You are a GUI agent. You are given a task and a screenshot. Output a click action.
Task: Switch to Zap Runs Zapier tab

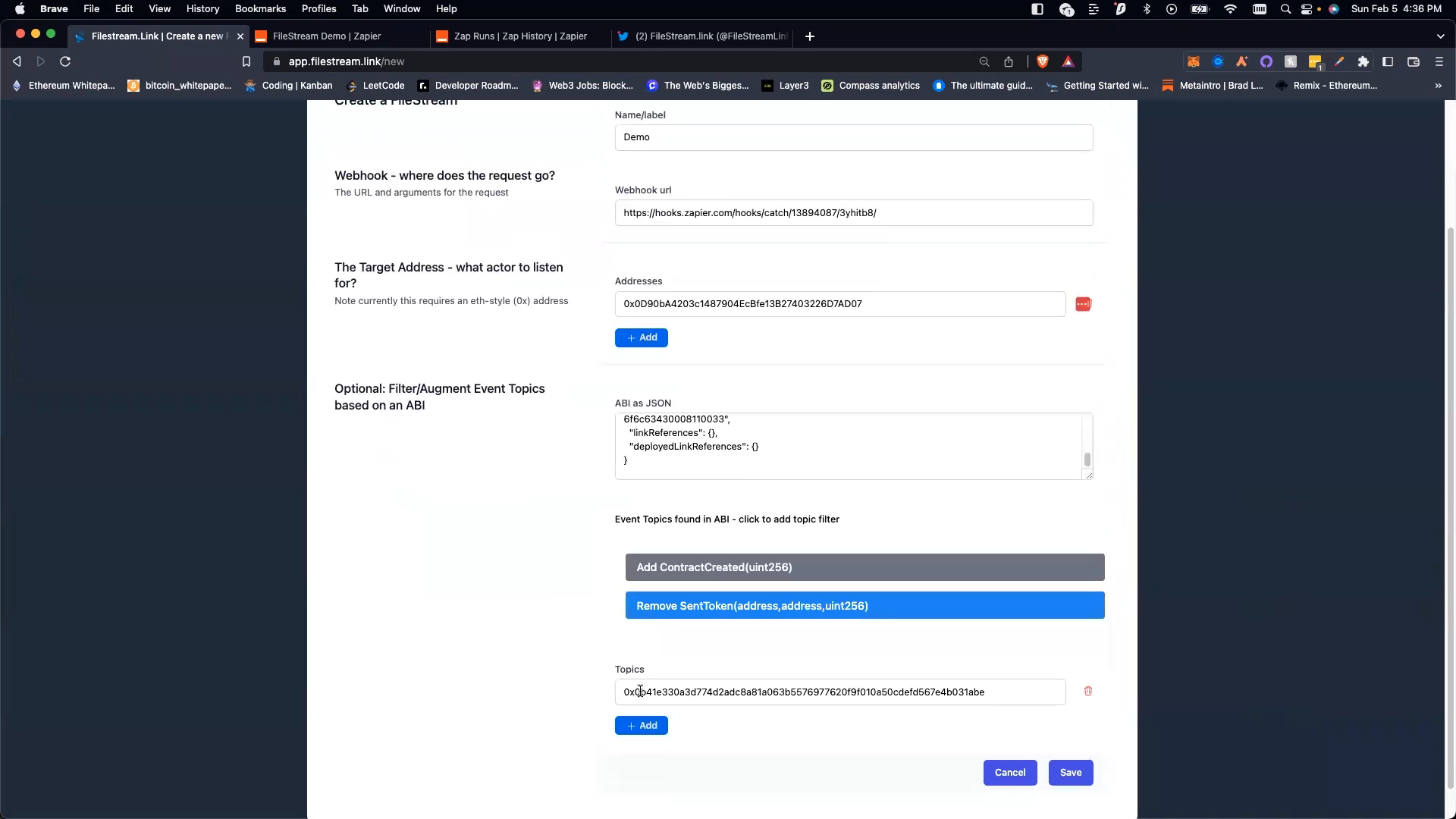click(520, 36)
